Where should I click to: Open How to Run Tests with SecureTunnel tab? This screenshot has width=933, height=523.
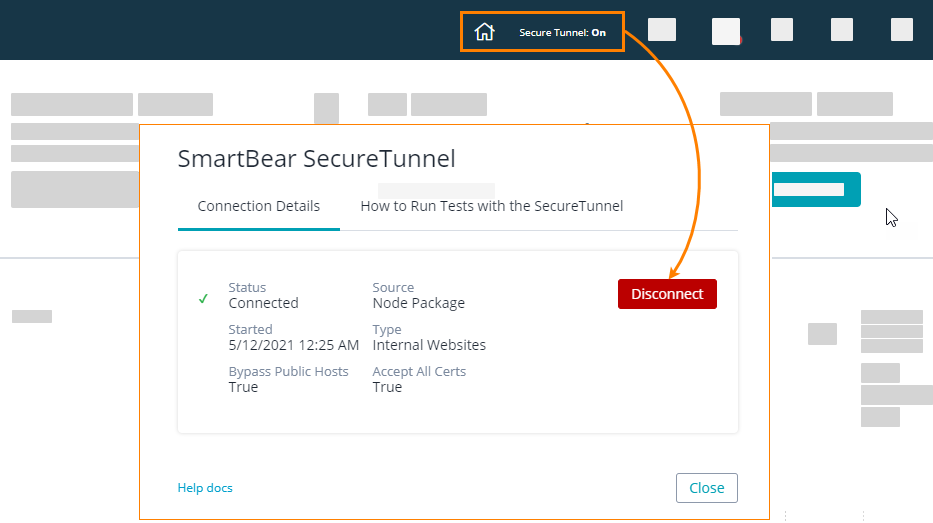pos(491,206)
